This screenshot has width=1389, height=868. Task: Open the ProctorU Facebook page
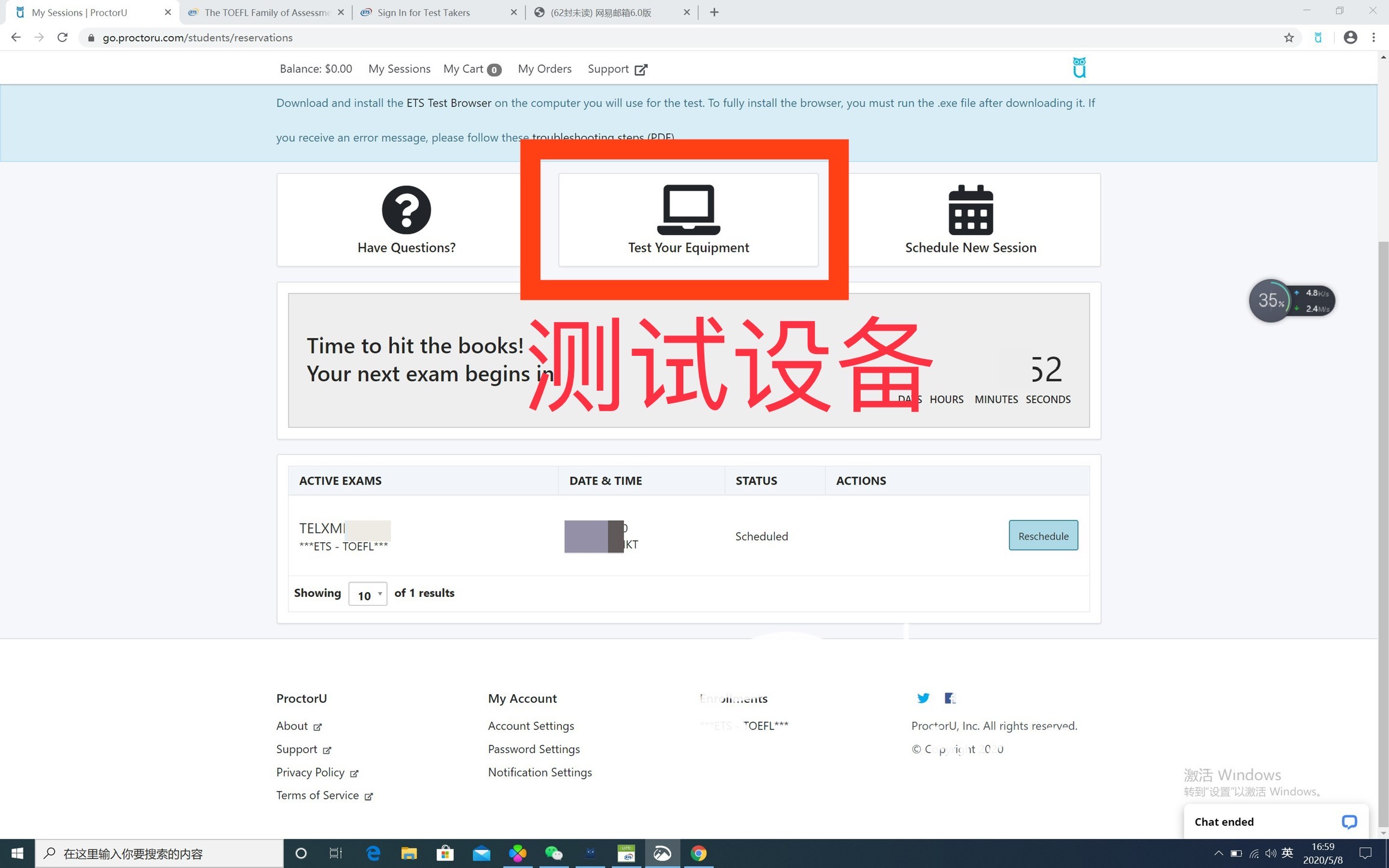click(x=950, y=698)
